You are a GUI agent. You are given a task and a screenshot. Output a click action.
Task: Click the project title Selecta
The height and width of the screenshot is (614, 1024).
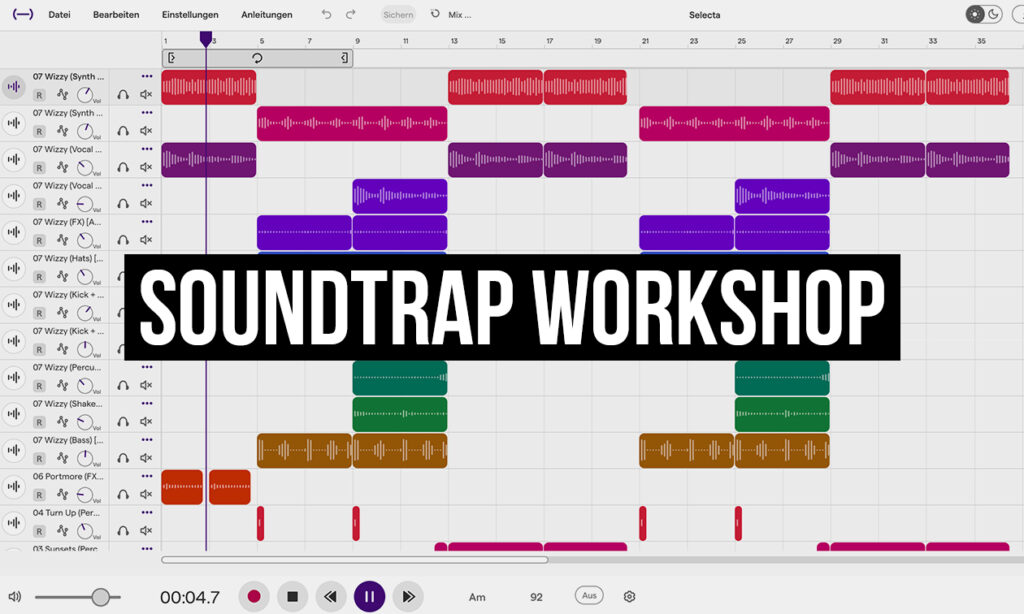[704, 14]
